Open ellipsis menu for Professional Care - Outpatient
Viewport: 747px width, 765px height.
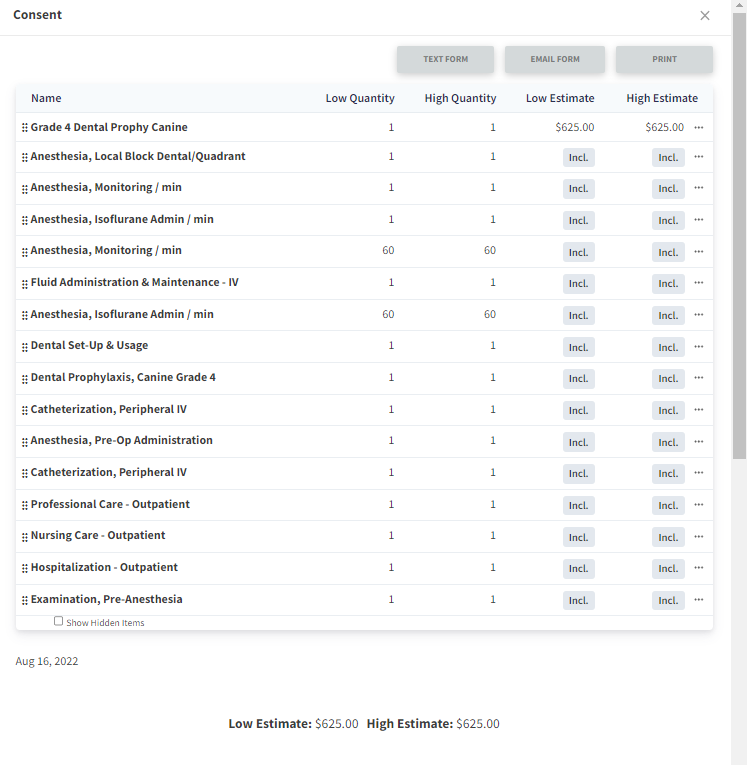pos(699,504)
